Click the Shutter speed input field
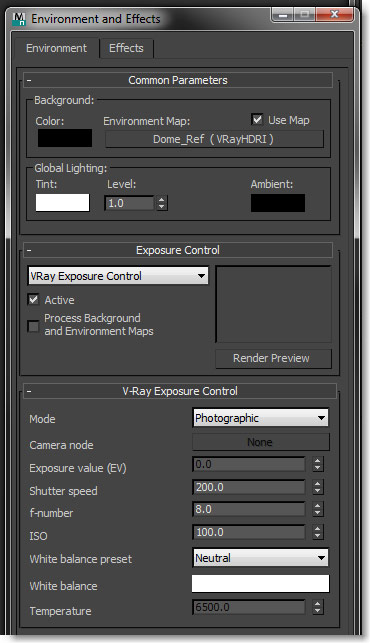The image size is (370, 643). point(249,487)
